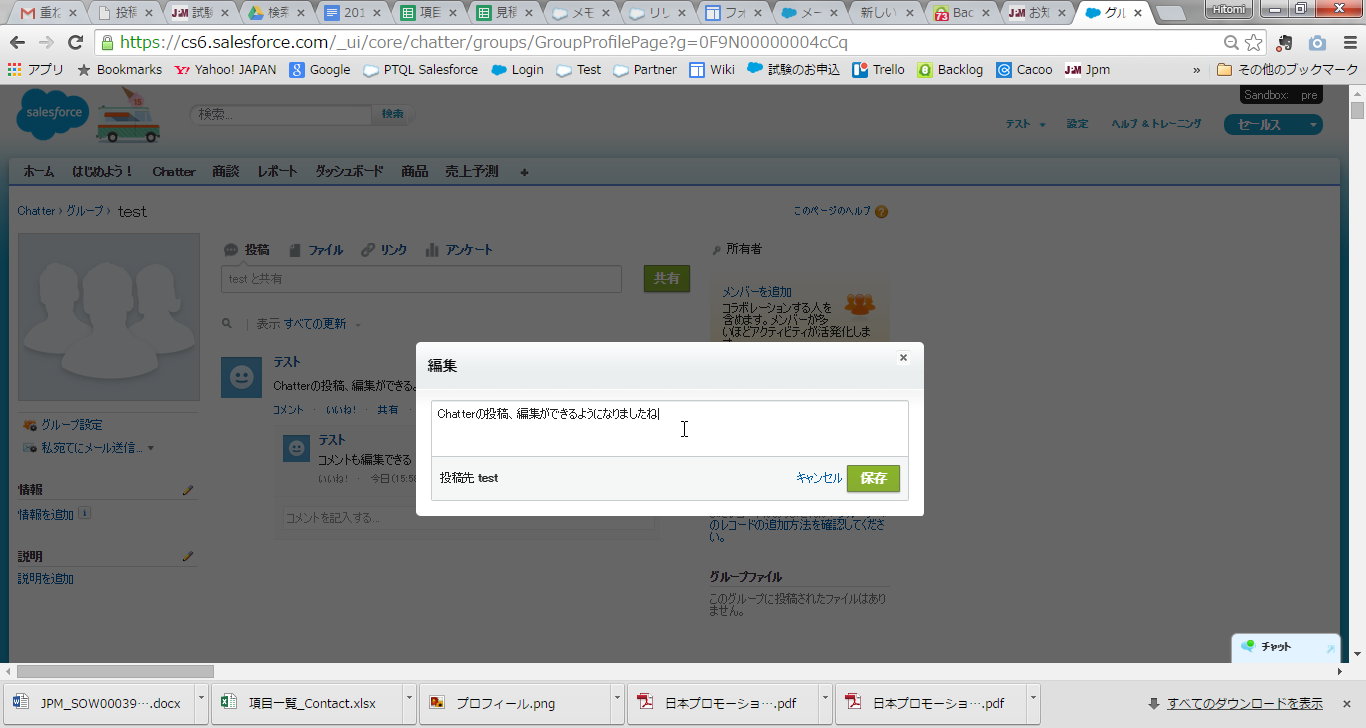Click the plus icon in navigation tabs

coord(525,172)
